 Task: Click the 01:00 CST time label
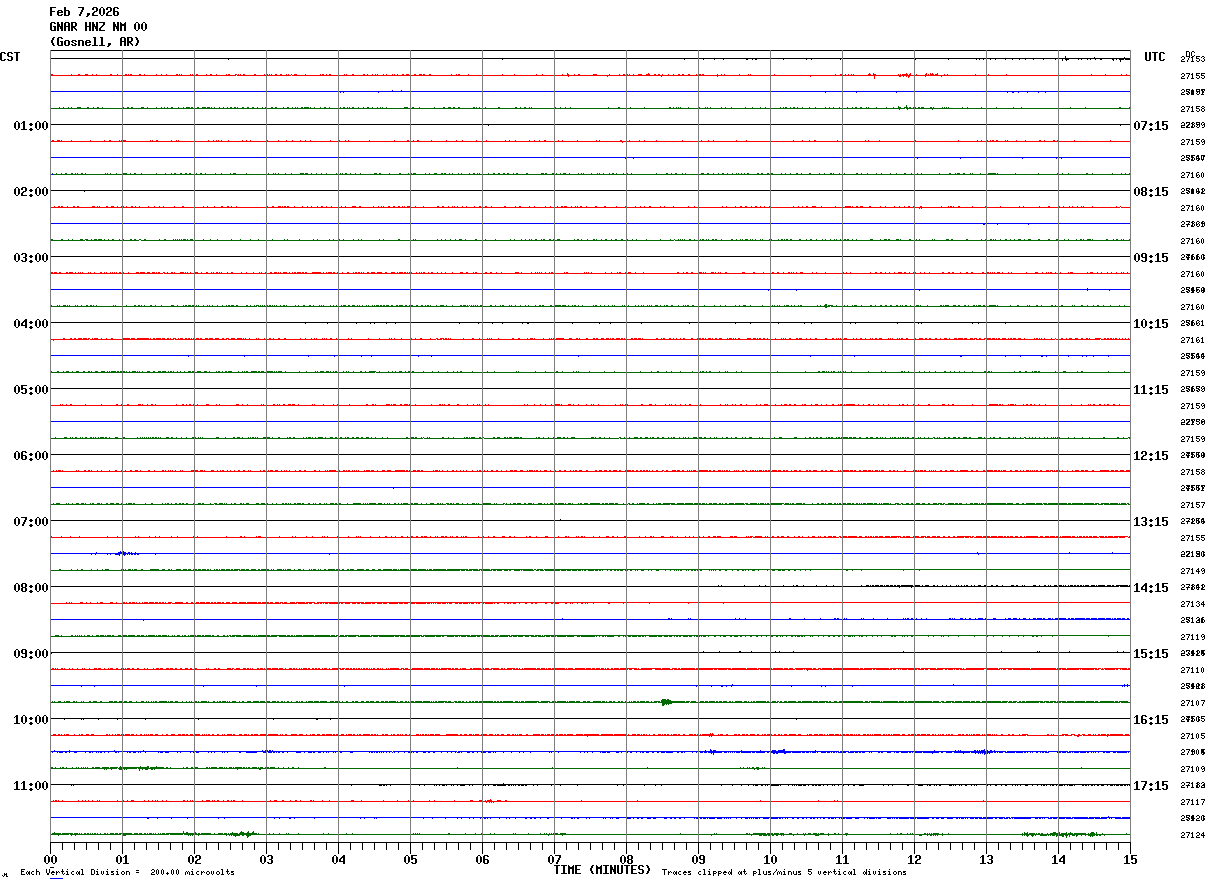click(31, 126)
